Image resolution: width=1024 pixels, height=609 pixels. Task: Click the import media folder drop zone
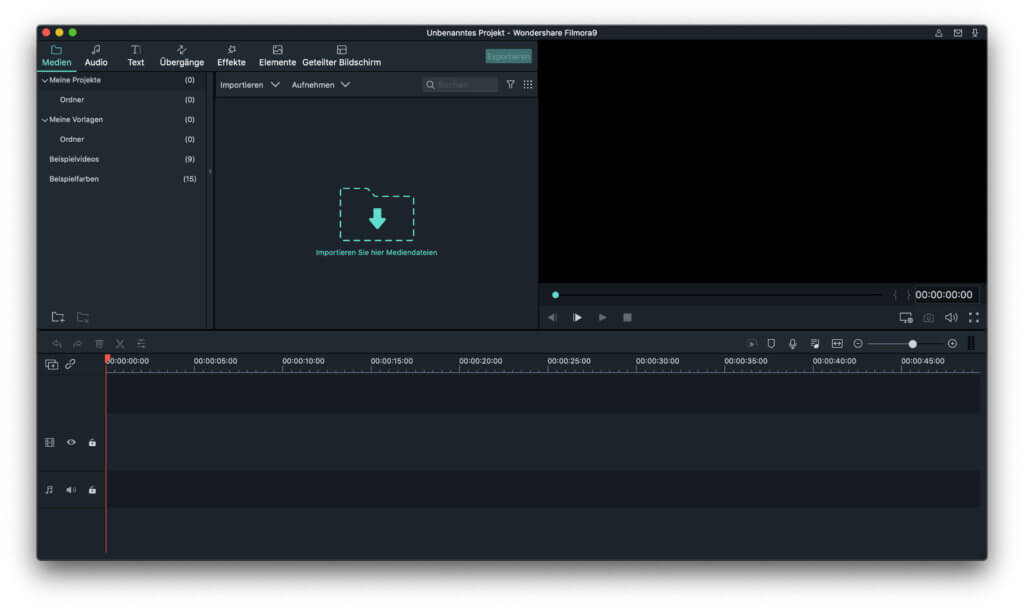click(x=377, y=215)
